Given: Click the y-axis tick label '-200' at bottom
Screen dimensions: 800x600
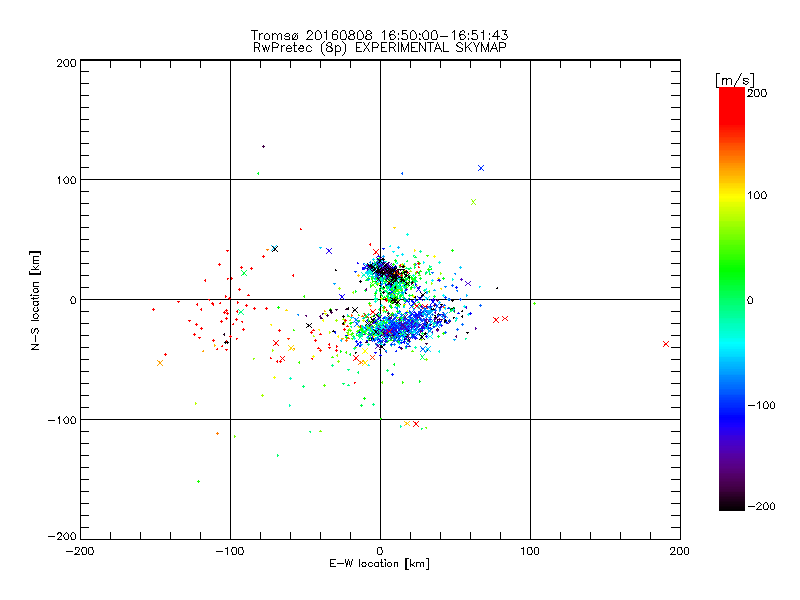Looking at the screenshot, I should [x=62, y=536].
